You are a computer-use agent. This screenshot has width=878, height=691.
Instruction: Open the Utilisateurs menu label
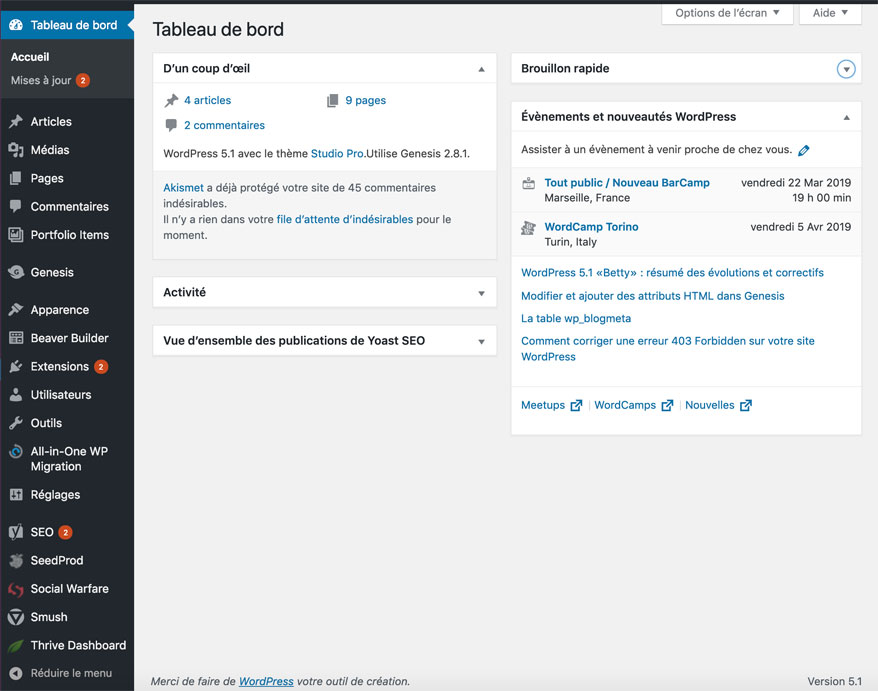coord(61,395)
